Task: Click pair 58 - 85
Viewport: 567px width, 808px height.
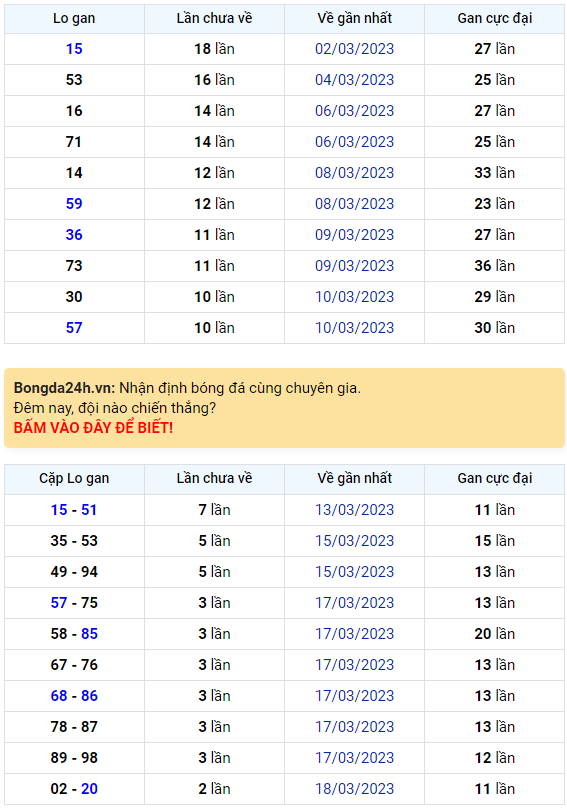Action: (x=74, y=634)
